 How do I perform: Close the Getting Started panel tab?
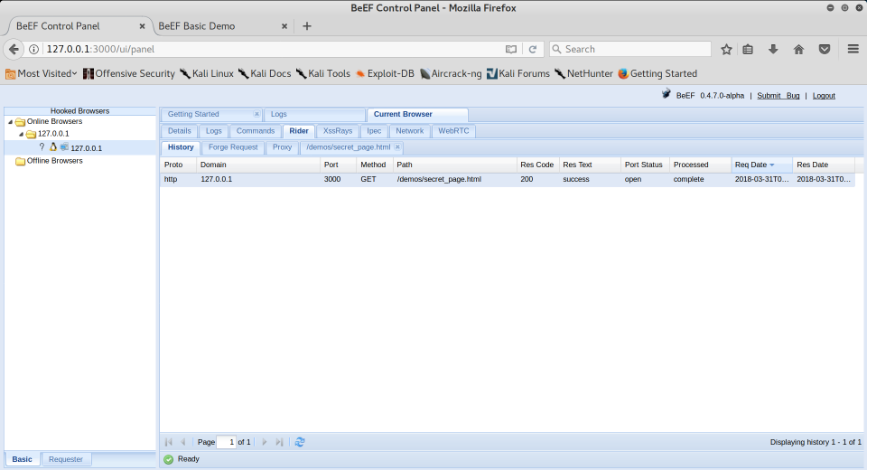coord(257,114)
